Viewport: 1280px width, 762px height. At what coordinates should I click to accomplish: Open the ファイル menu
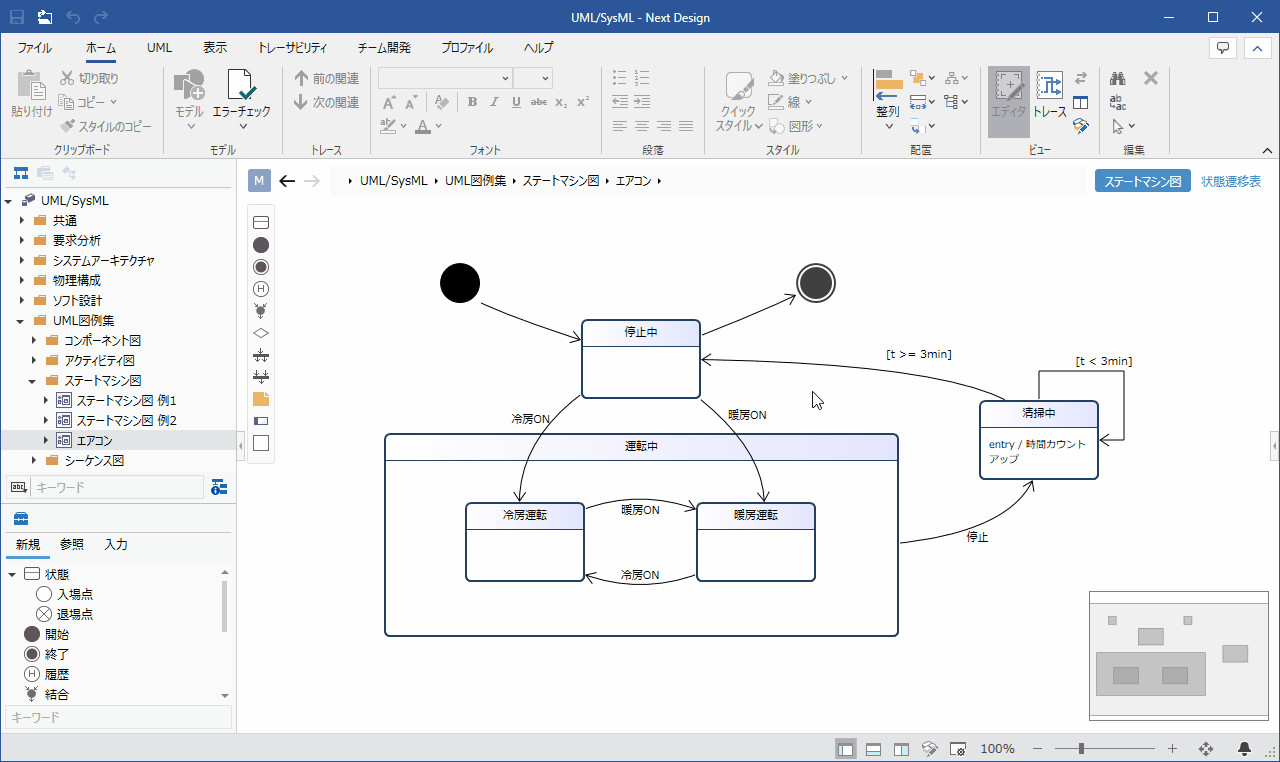click(35, 48)
